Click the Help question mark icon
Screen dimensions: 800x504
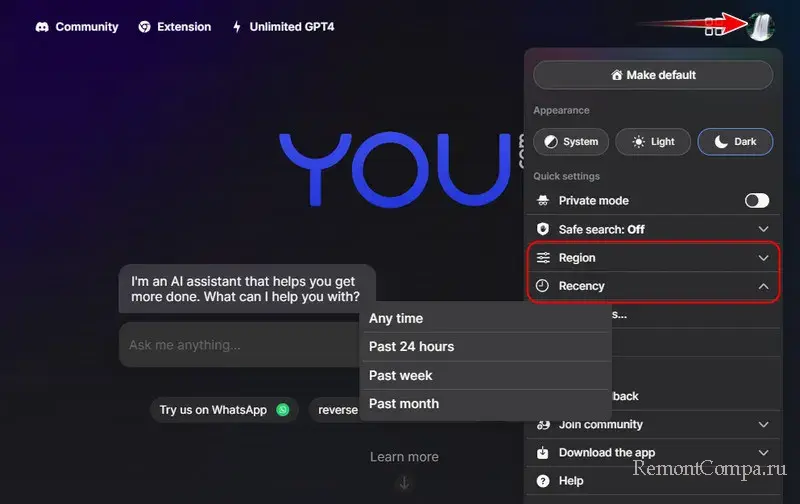pyautogui.click(x=543, y=481)
